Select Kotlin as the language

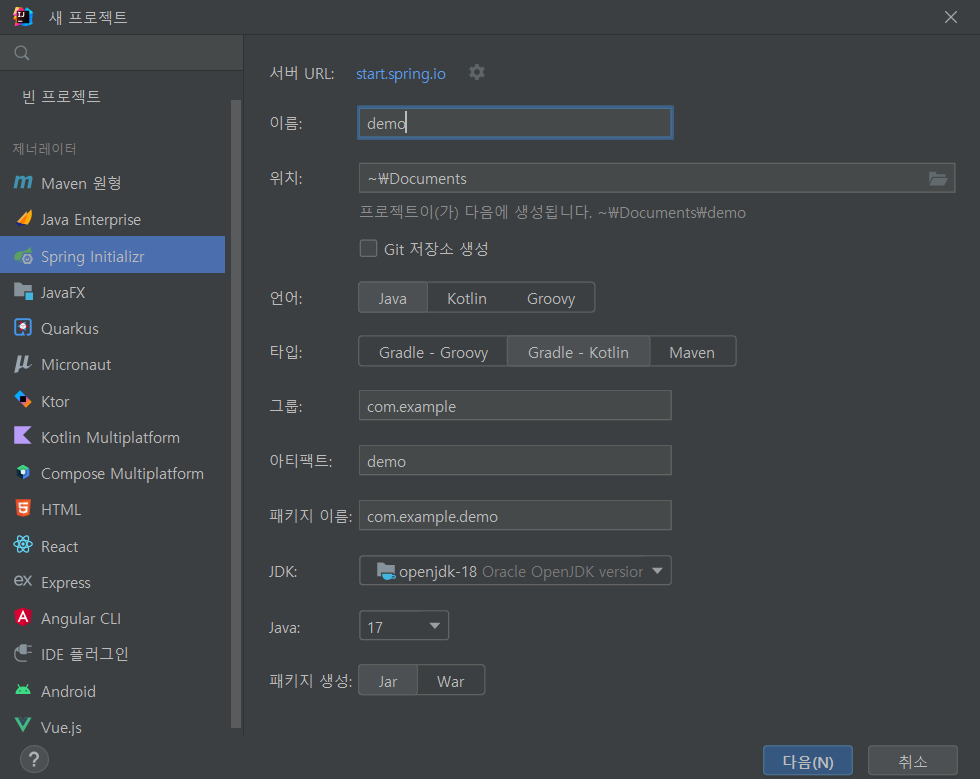pos(467,298)
